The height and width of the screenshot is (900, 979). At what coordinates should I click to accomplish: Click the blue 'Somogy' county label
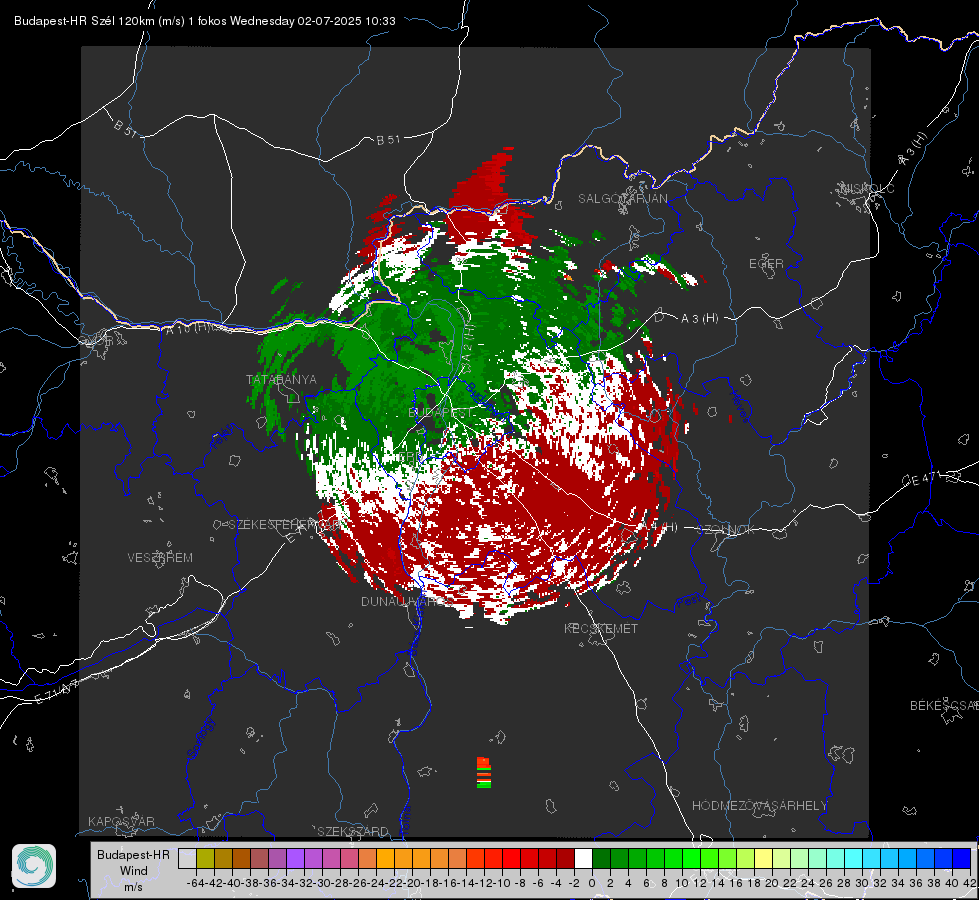200,738
